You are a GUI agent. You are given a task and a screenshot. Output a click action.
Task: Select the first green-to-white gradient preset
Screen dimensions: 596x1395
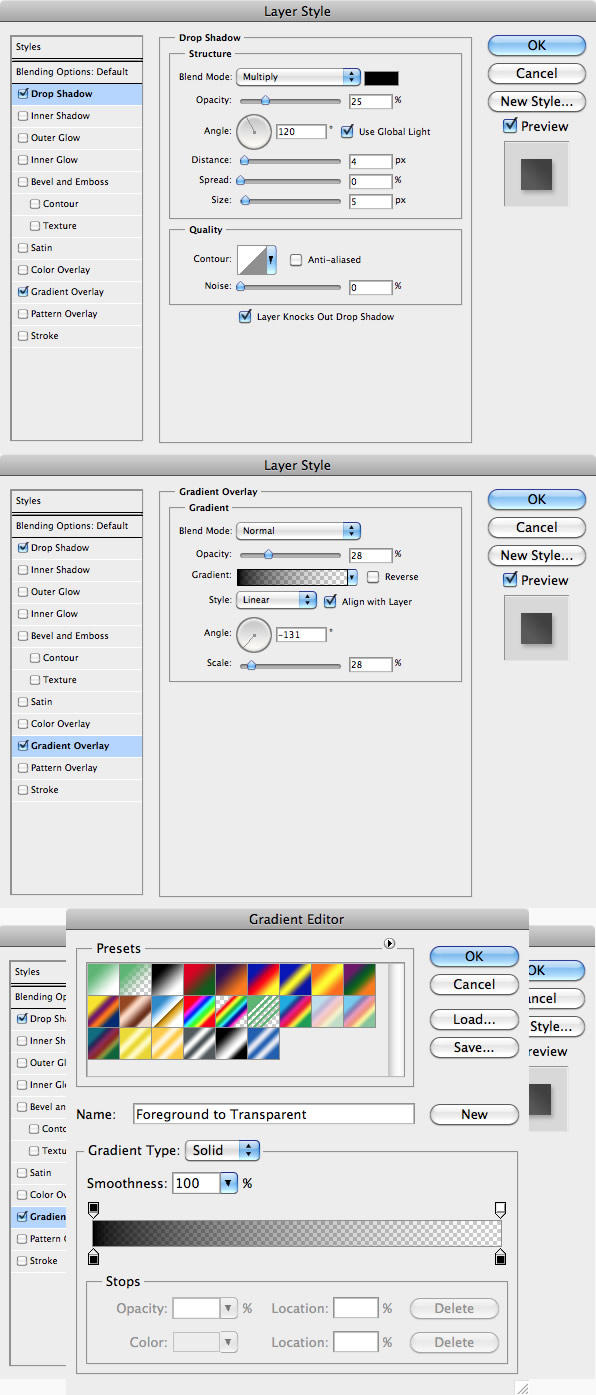coord(104,979)
